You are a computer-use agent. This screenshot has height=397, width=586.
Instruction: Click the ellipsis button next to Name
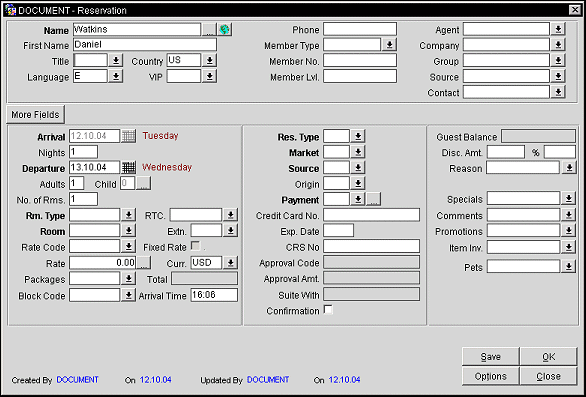point(209,29)
